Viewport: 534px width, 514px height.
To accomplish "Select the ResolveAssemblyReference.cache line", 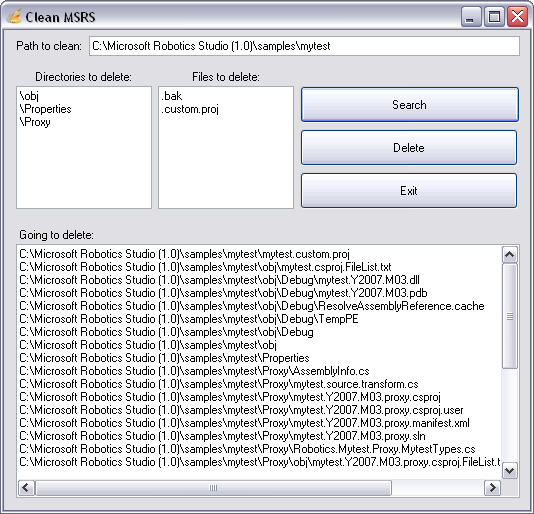I will (x=252, y=306).
